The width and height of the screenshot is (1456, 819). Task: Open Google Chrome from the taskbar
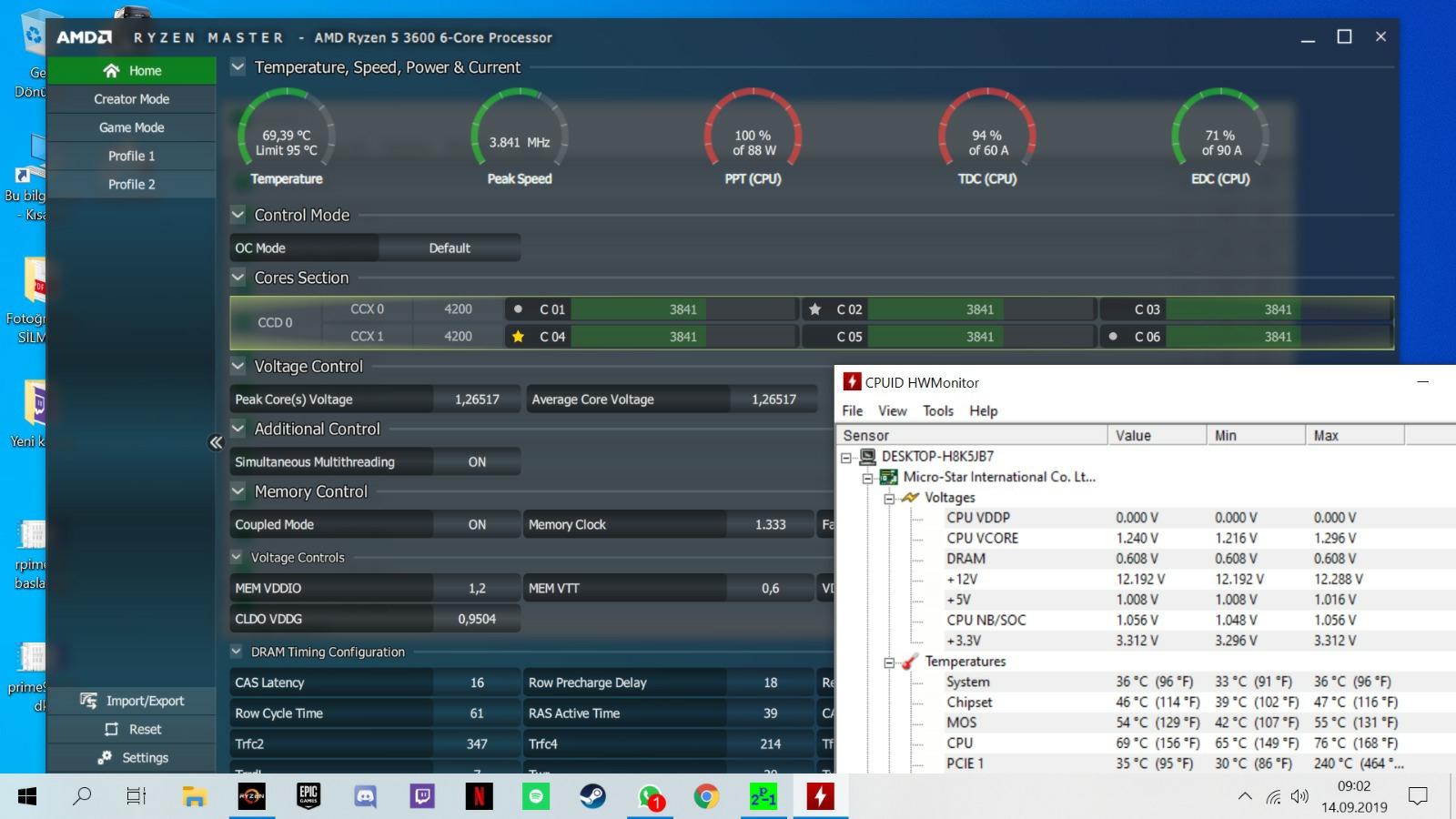[x=706, y=797]
